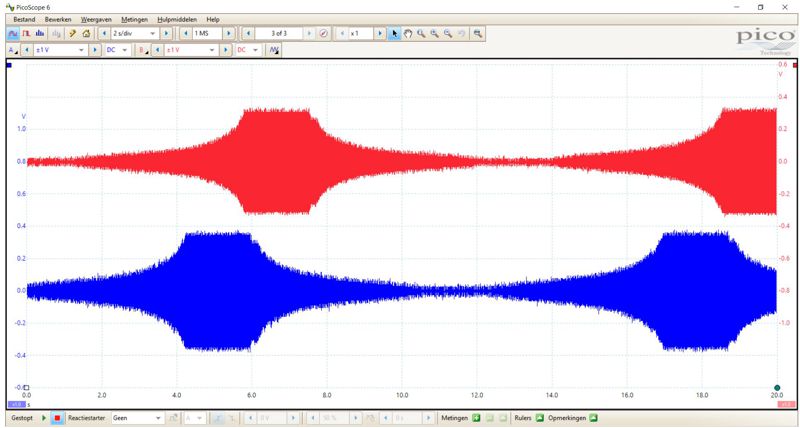The image size is (800, 428).
Task: Click the red Stop capture button
Action: click(57, 418)
